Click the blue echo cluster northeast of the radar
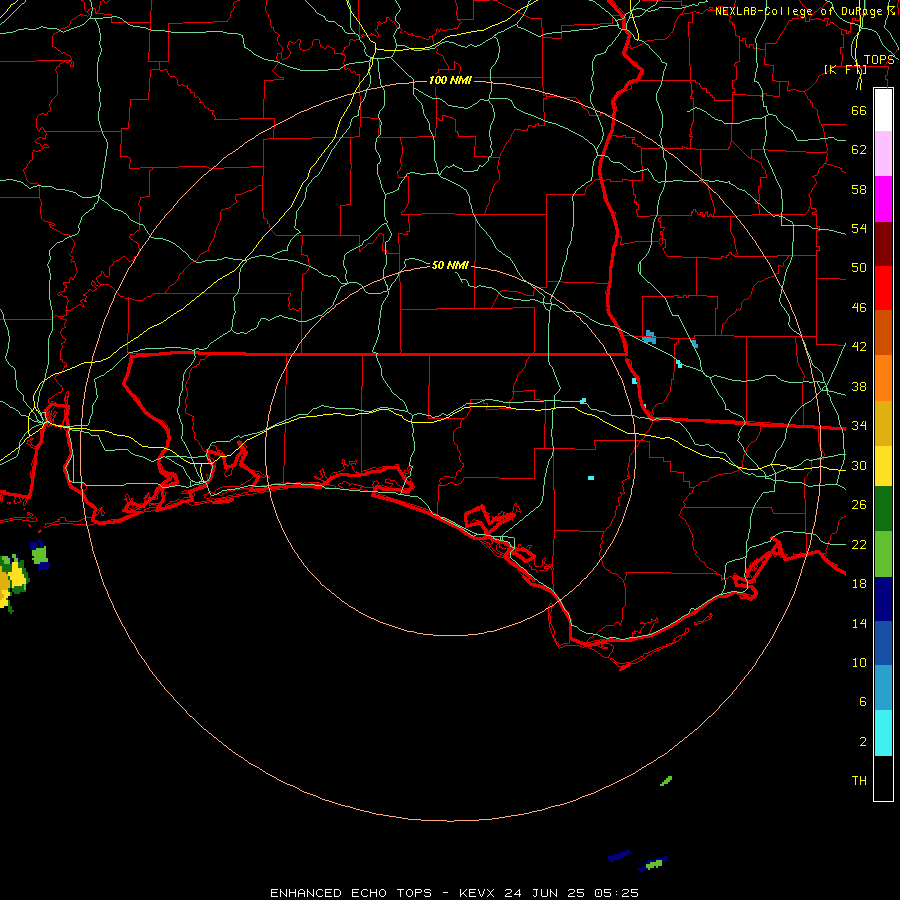Viewport: 900px width, 900px height. [649, 338]
